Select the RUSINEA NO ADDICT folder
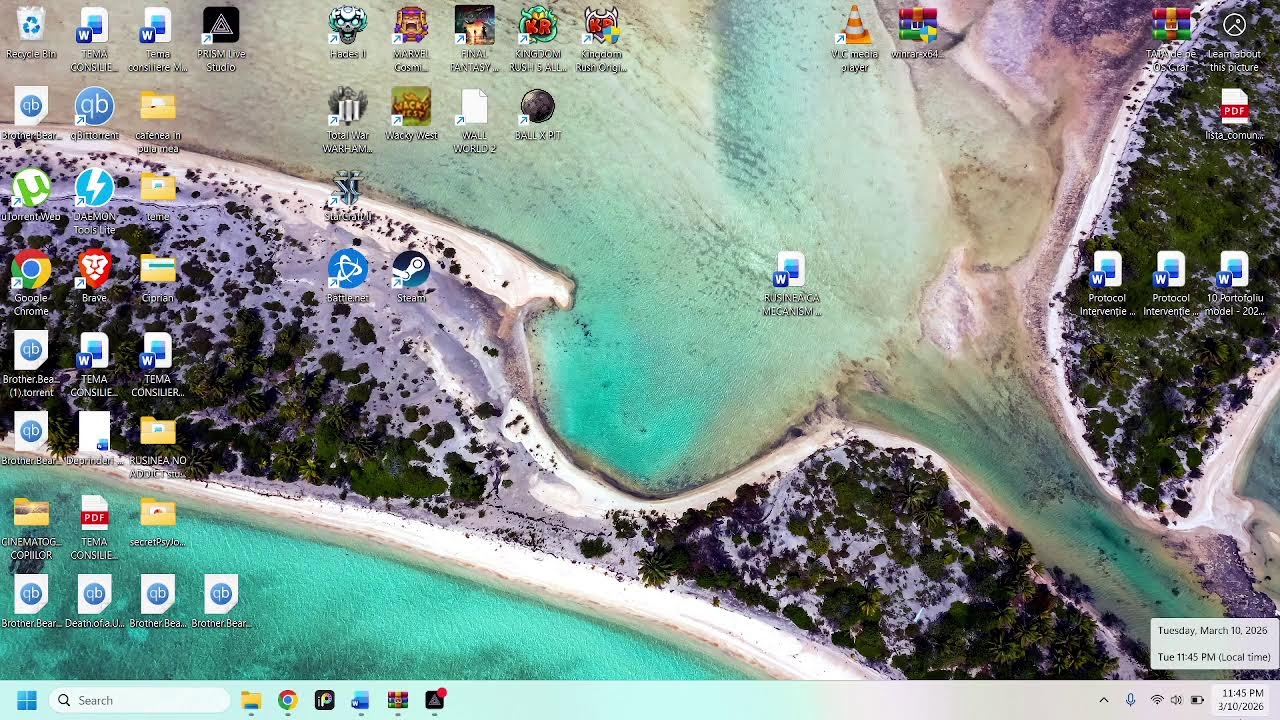The image size is (1280, 720). [x=158, y=446]
